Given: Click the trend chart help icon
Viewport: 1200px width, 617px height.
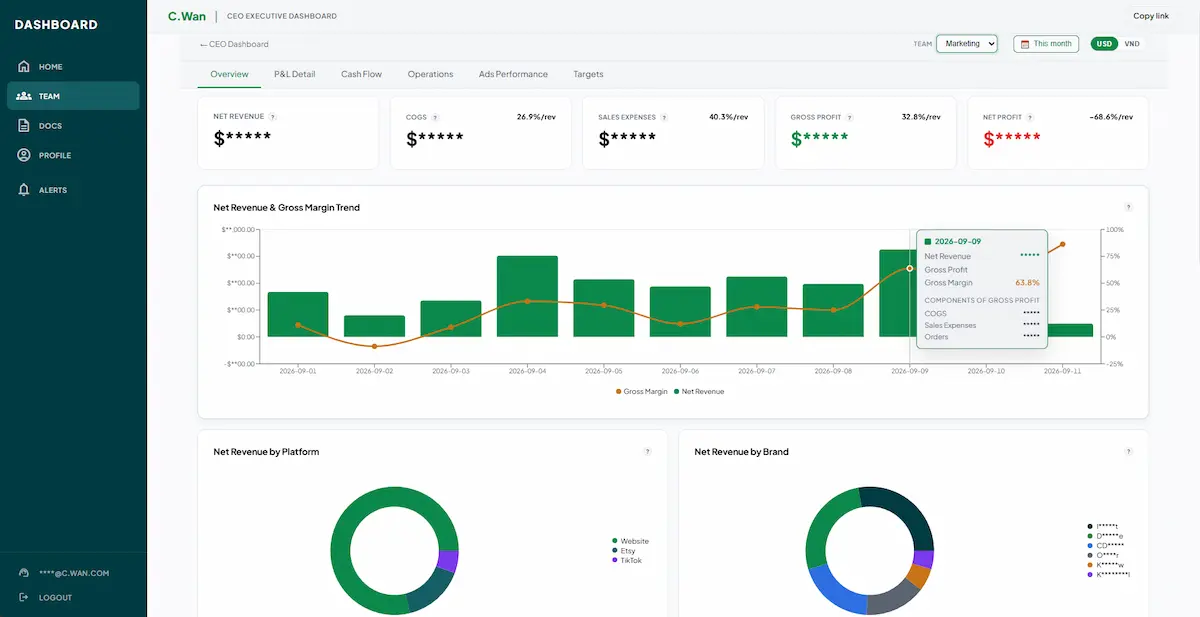Looking at the screenshot, I should pyautogui.click(x=1128, y=207).
